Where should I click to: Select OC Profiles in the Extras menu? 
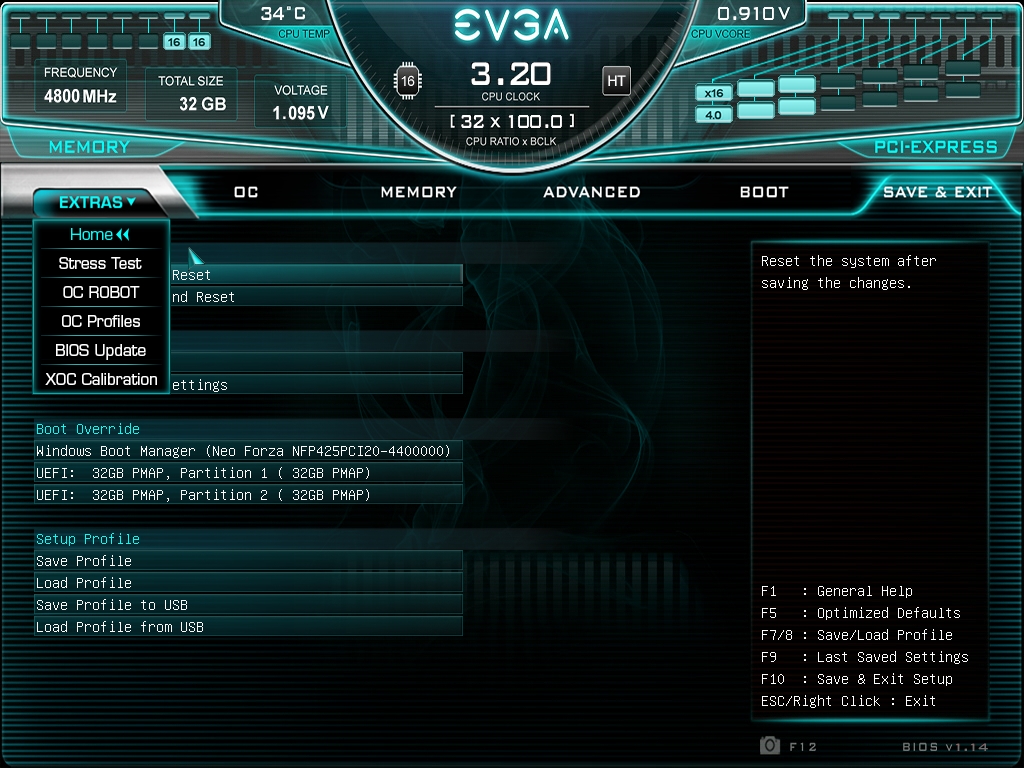pos(101,321)
